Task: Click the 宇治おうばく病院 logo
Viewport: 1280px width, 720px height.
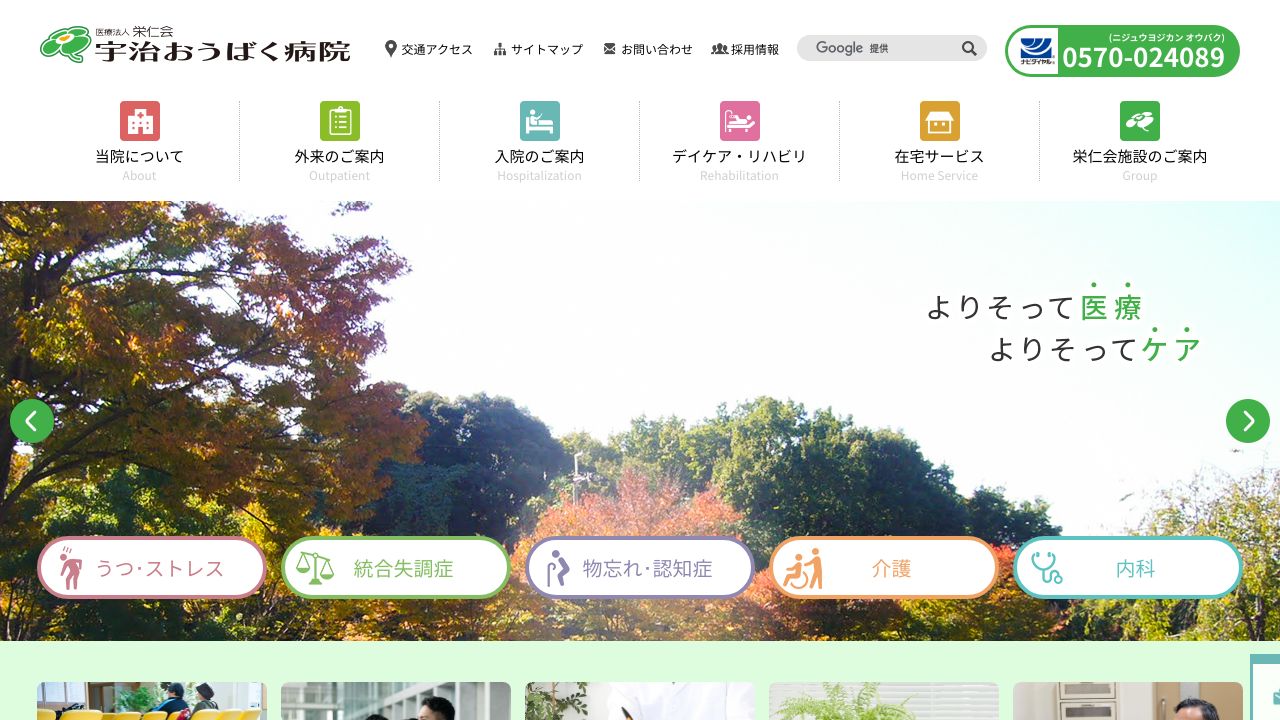Action: click(195, 45)
